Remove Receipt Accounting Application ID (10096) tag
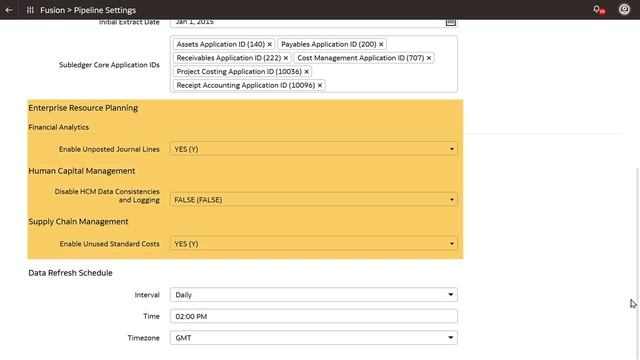The width and height of the screenshot is (640, 360). click(320, 85)
